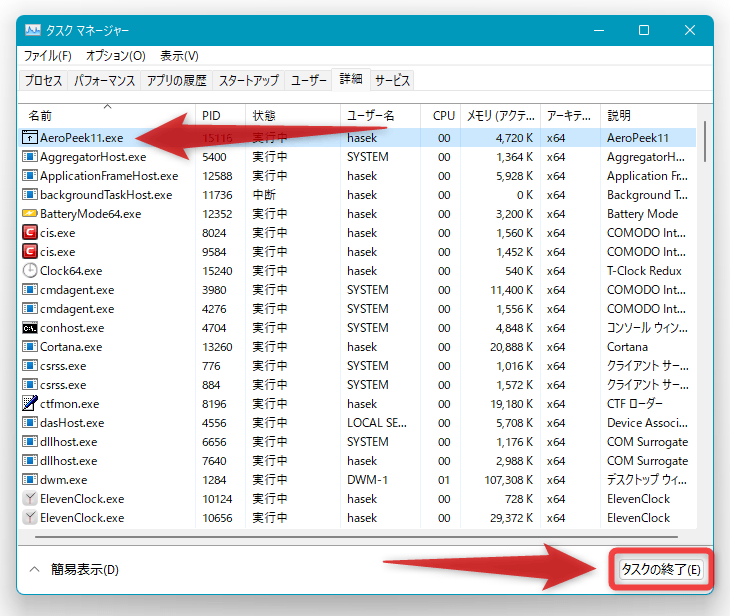Click the red cis.exe icon with PID 8024
Viewport: 730px width, 616px height.
[30, 233]
